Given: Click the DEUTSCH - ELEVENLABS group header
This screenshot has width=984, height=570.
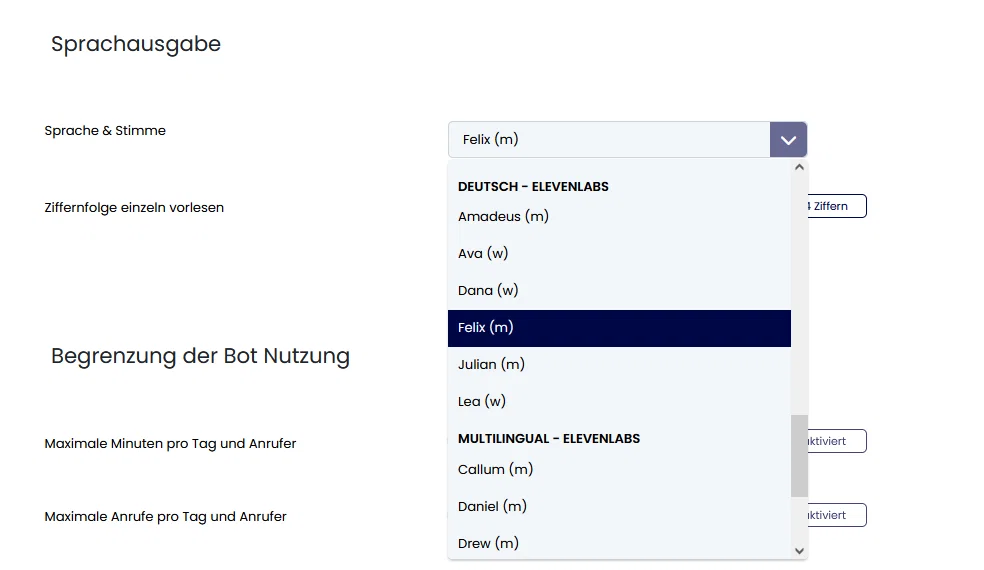Looking at the screenshot, I should pyautogui.click(x=533, y=187).
